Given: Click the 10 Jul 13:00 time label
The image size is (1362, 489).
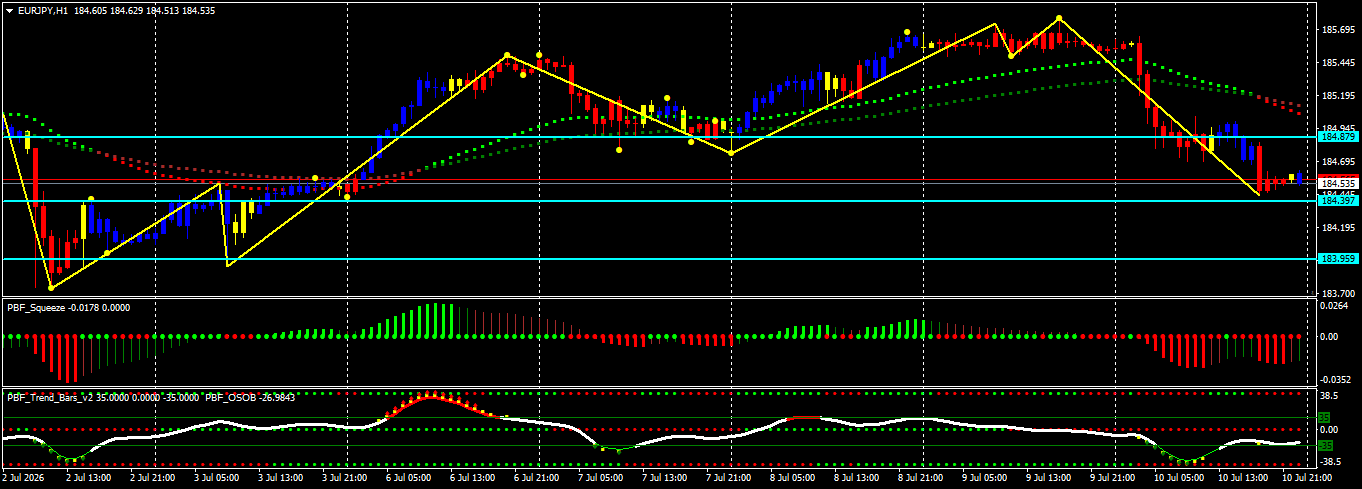Looking at the screenshot, I should pos(1242,479).
